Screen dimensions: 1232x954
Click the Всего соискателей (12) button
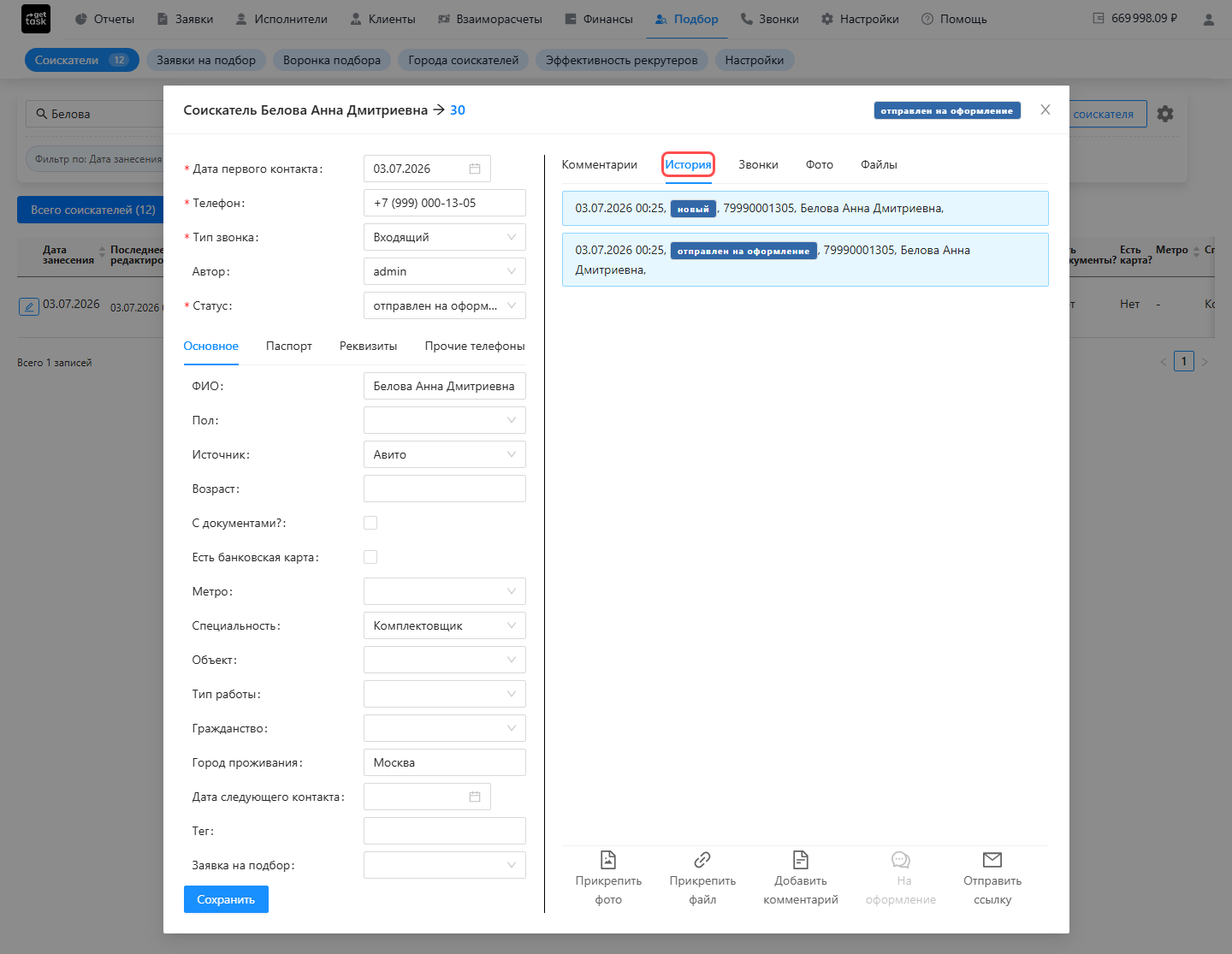click(92, 210)
